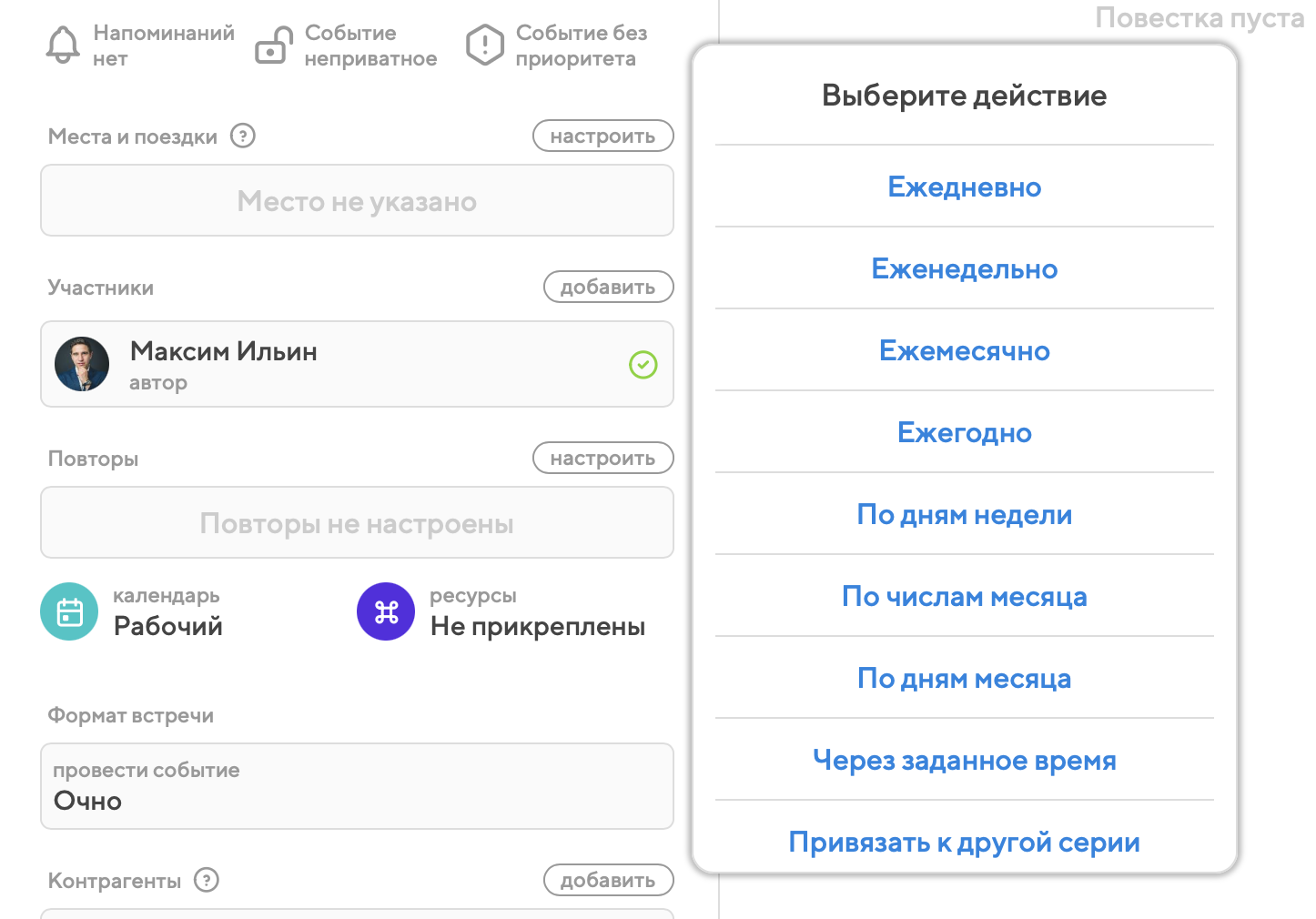Select По дням недели option
This screenshot has height=919, width=1316.
(964, 515)
